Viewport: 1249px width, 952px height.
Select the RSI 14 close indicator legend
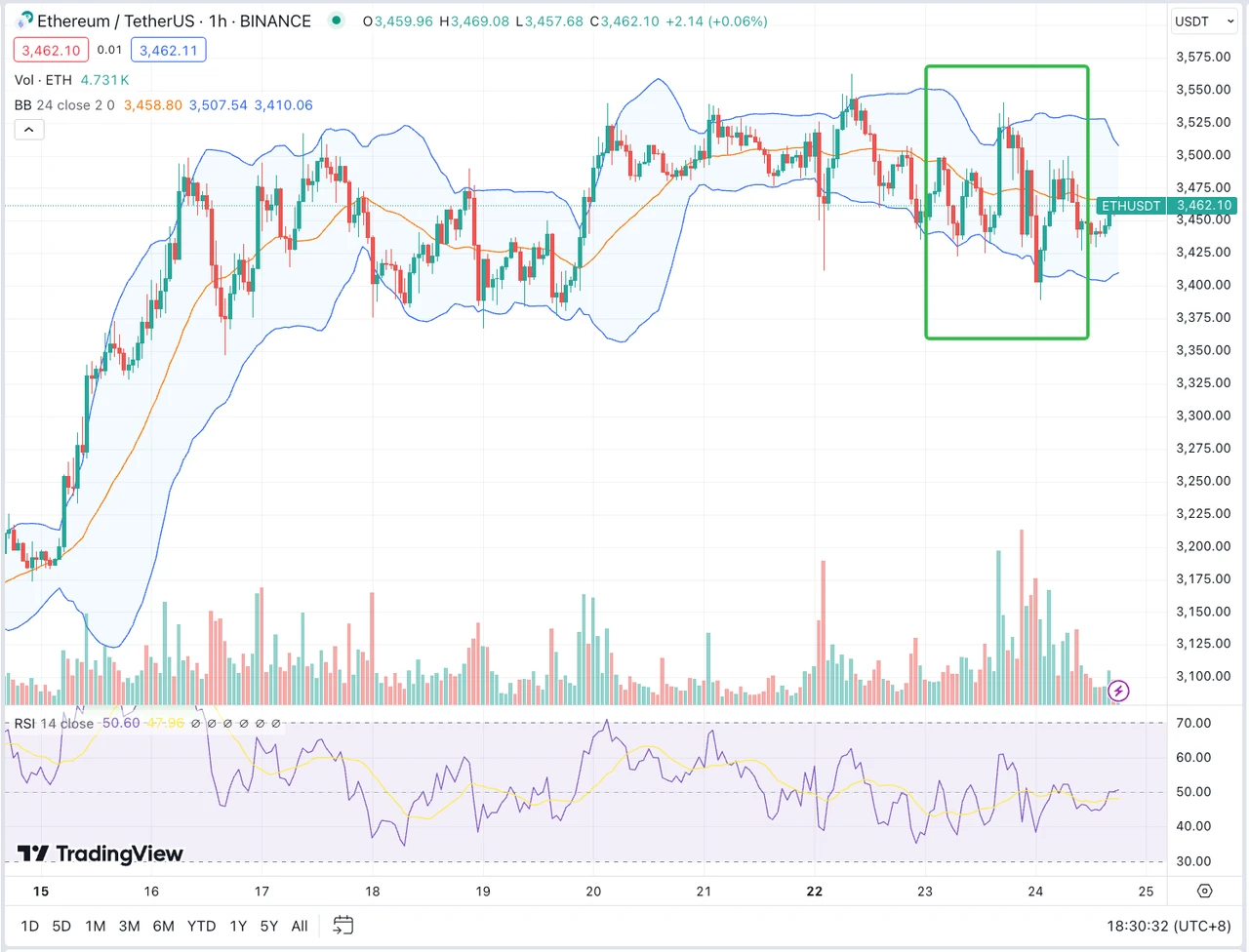(54, 723)
